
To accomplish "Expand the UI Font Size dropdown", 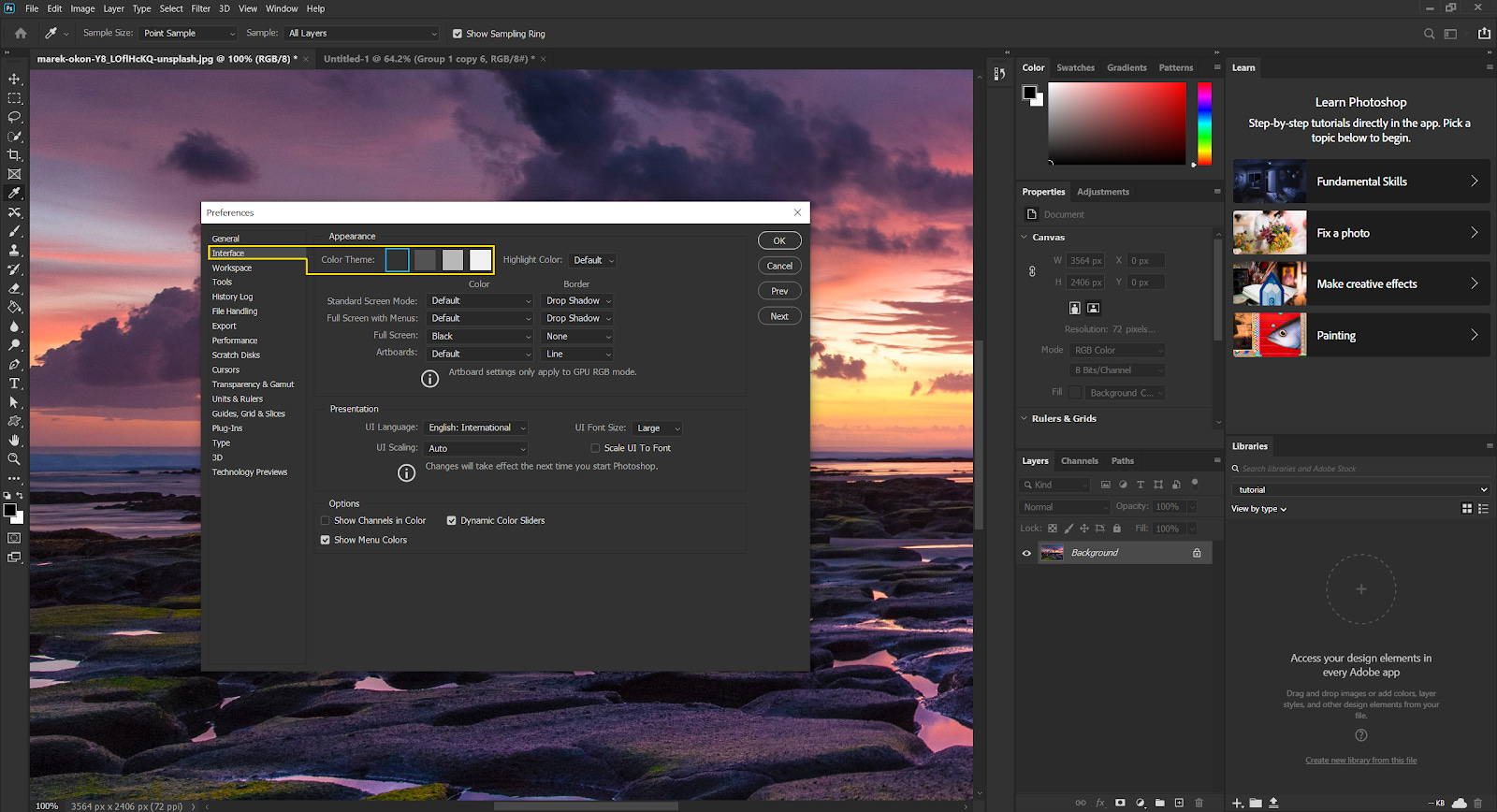I will tap(657, 428).
